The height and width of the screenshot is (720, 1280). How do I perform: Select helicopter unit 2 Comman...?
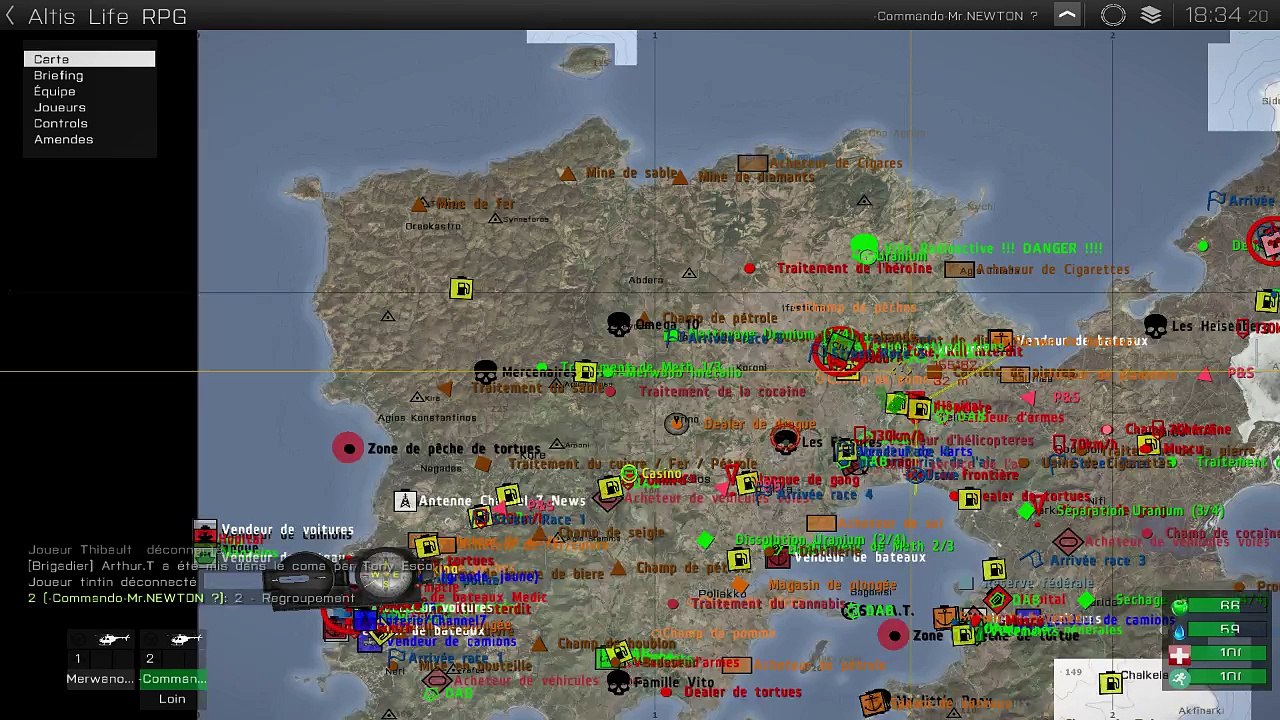pyautogui.click(x=173, y=660)
